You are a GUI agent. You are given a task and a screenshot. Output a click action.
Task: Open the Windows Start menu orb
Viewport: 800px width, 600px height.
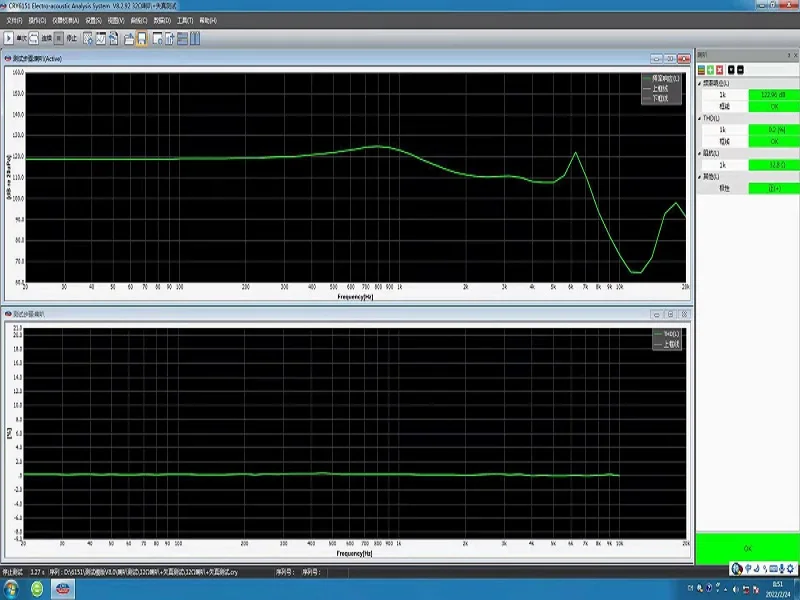(x=11, y=587)
